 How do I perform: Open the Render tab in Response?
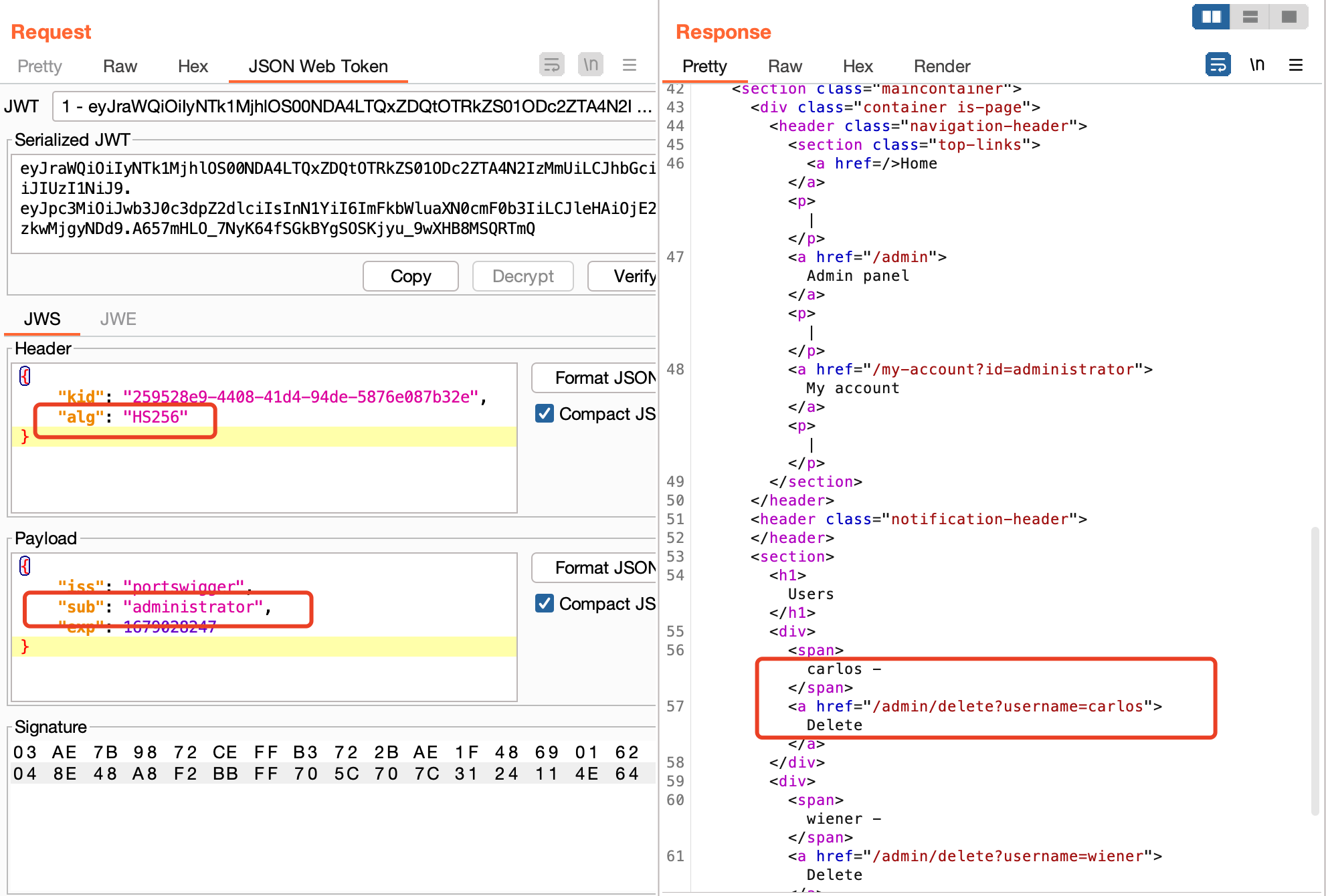tap(941, 66)
